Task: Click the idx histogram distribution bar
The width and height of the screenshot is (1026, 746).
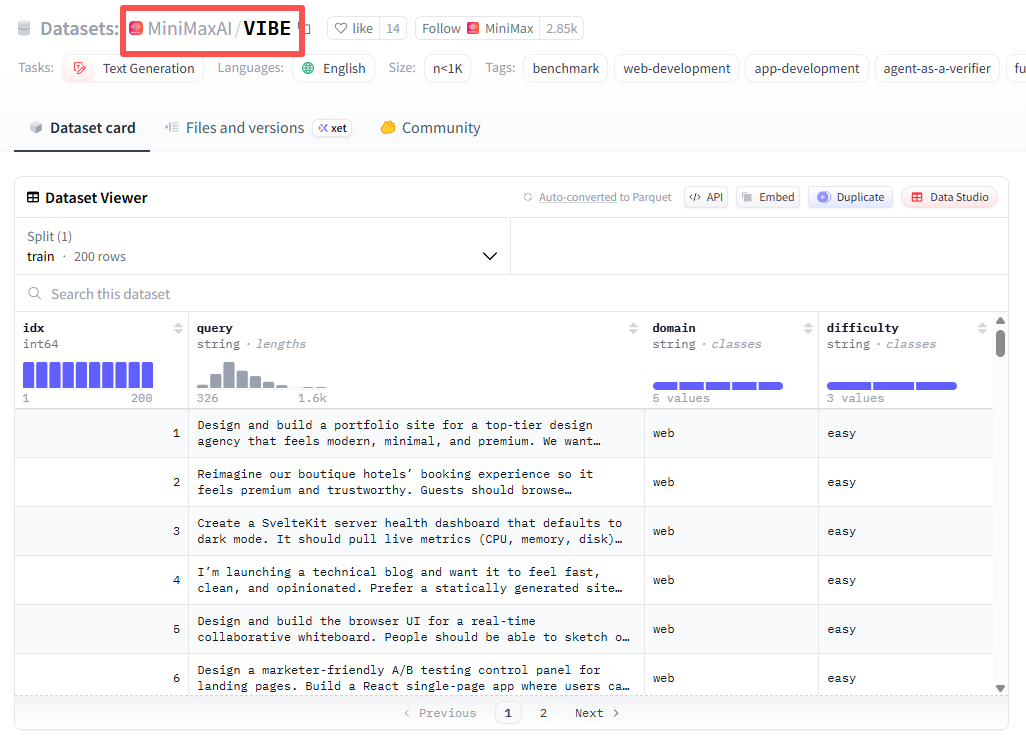Action: tap(88, 375)
